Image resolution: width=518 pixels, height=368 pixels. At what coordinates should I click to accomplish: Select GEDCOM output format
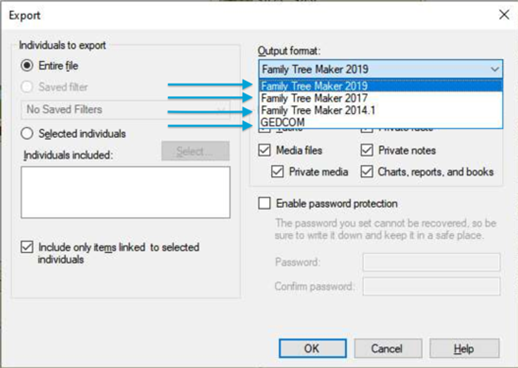pos(380,122)
